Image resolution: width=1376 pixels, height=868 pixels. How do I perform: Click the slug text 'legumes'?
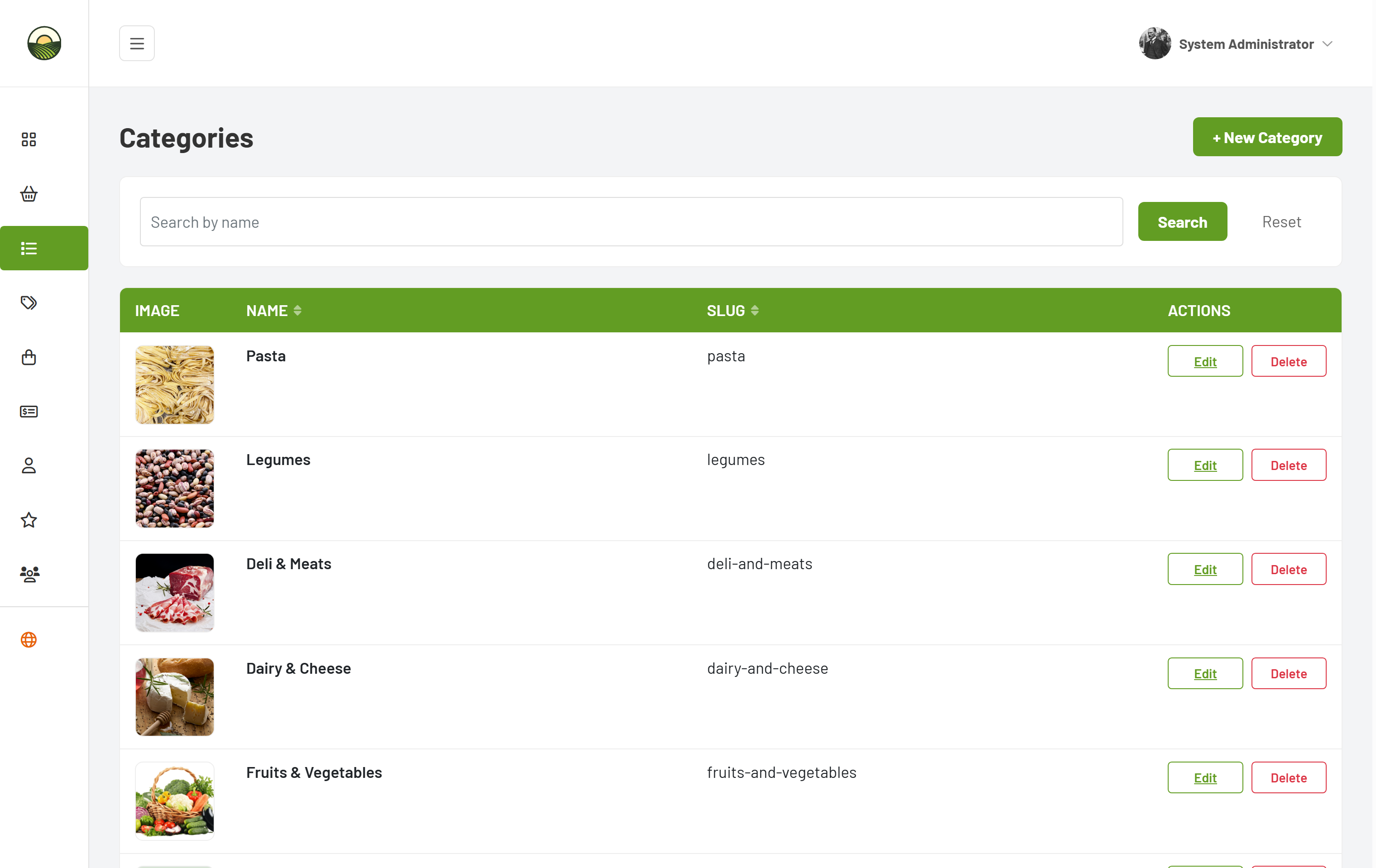[x=735, y=460]
